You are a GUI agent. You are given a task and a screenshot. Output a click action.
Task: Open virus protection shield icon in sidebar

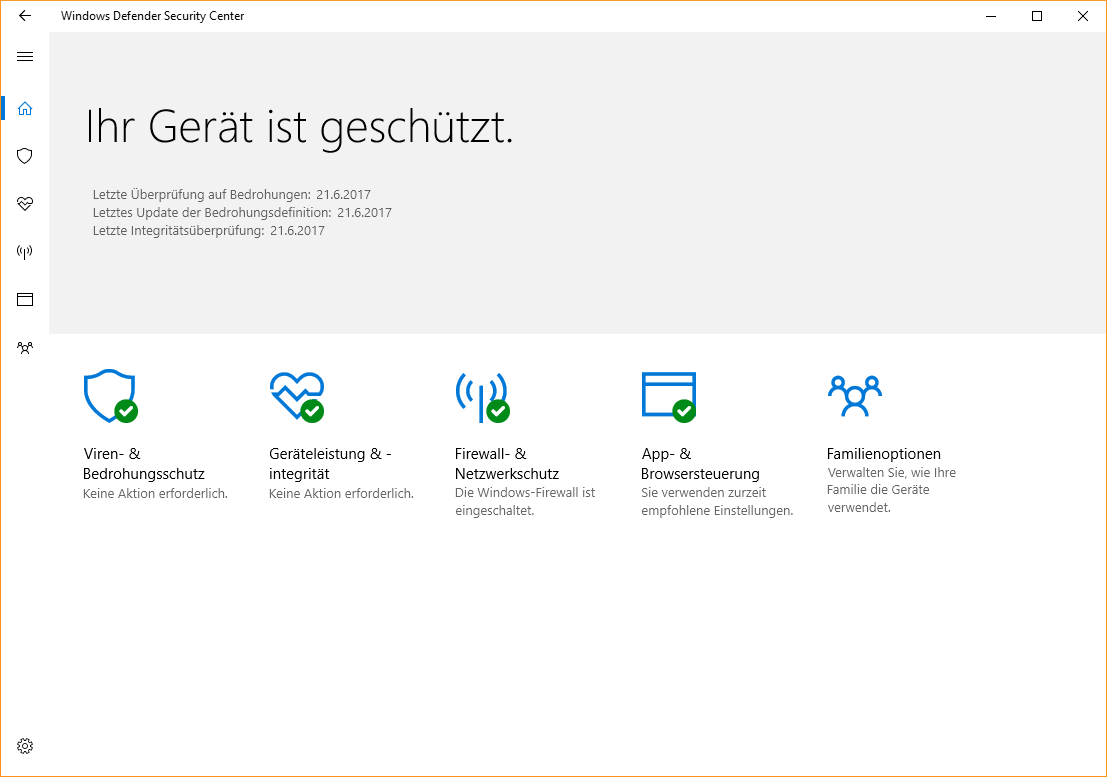point(25,156)
